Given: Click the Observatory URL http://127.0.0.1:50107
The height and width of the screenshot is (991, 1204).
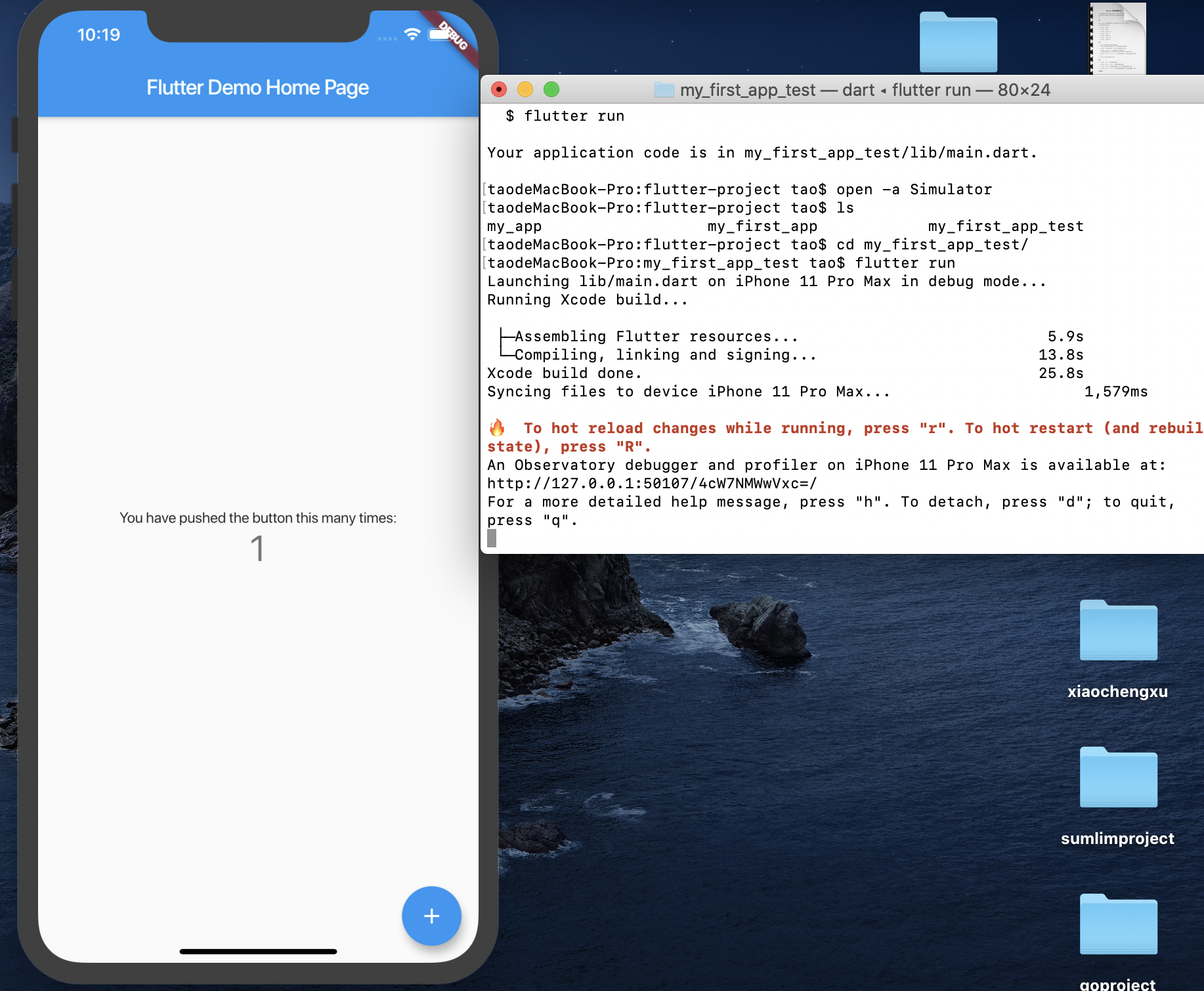Looking at the screenshot, I should point(652,484).
